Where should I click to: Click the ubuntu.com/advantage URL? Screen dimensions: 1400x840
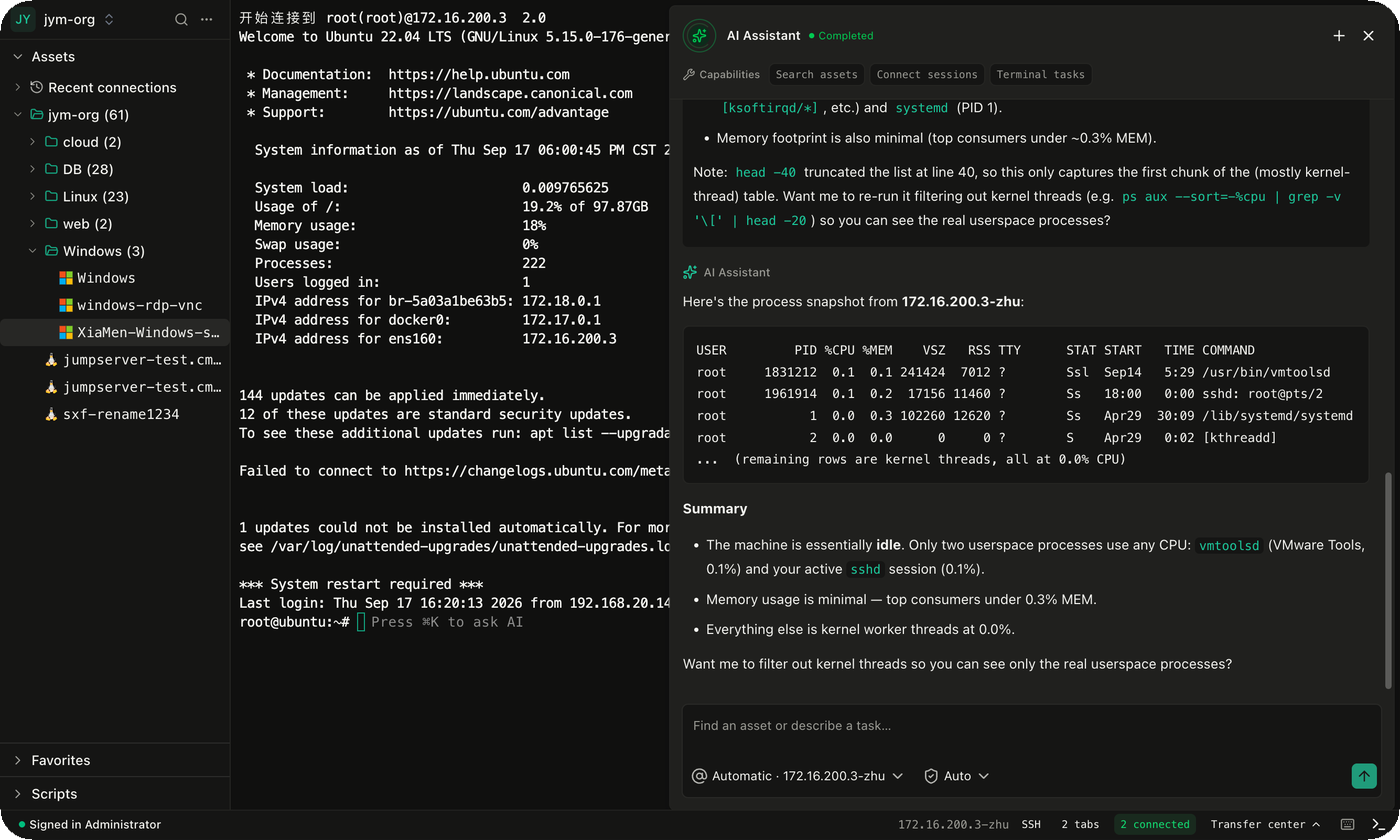pyautogui.click(x=498, y=112)
